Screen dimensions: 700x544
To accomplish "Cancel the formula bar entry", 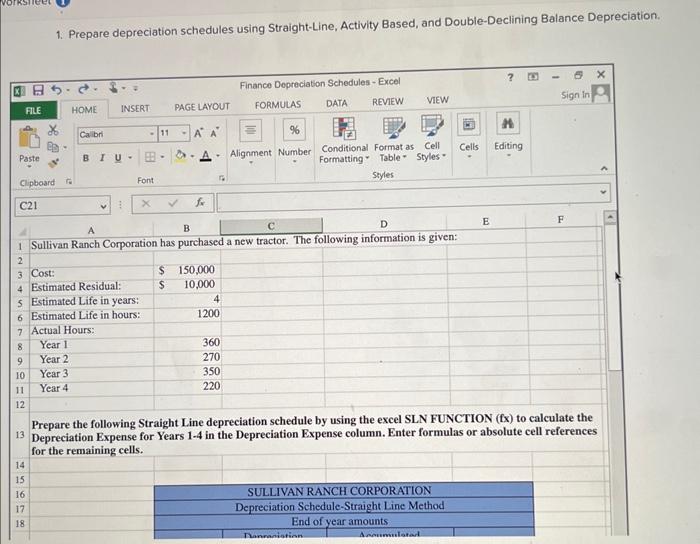I will tap(146, 203).
